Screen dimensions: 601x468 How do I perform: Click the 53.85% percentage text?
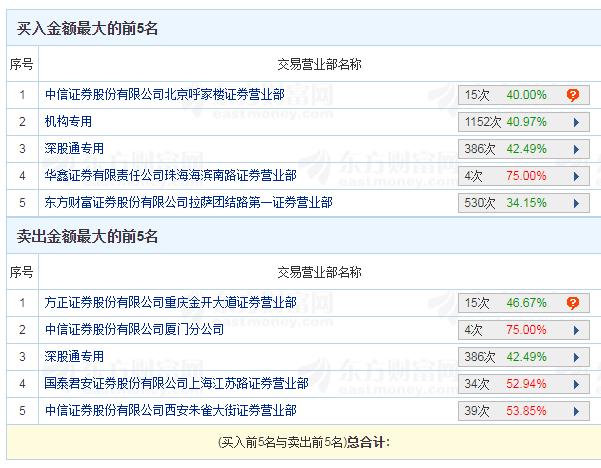526,411
